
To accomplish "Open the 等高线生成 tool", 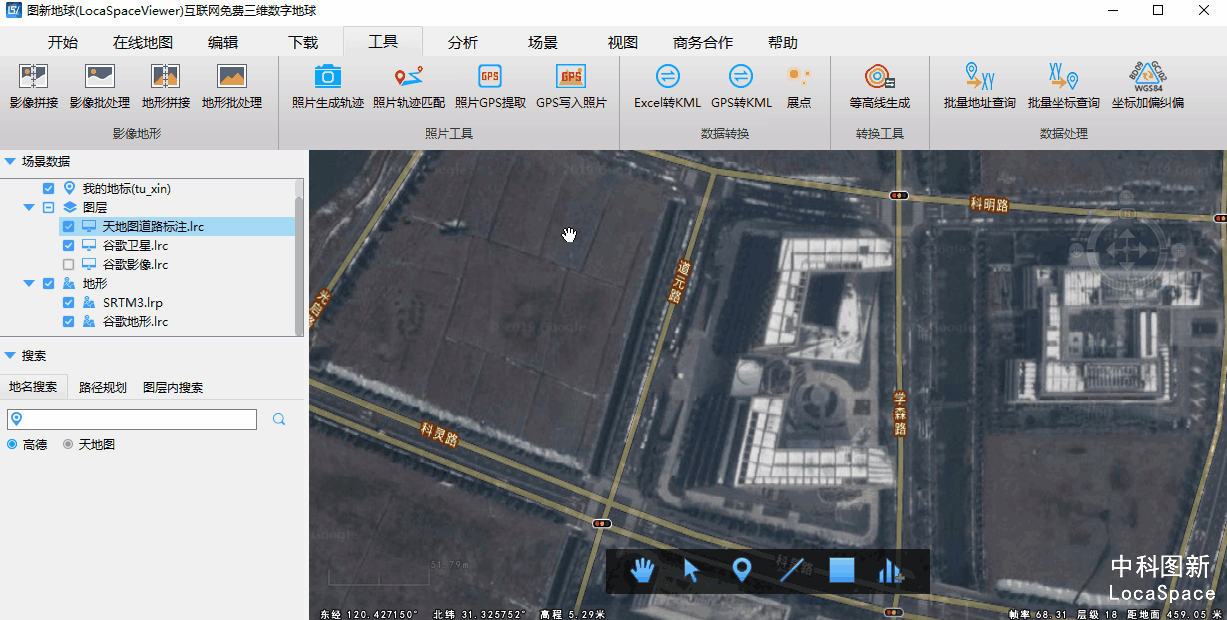I will pos(880,85).
